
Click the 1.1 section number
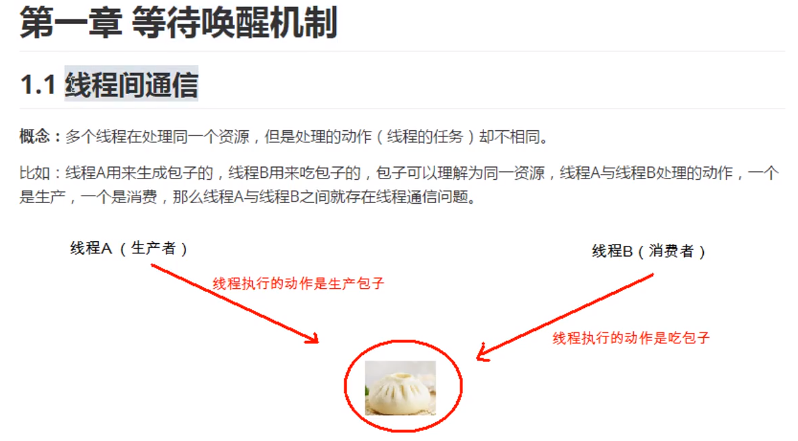click(x=38, y=84)
